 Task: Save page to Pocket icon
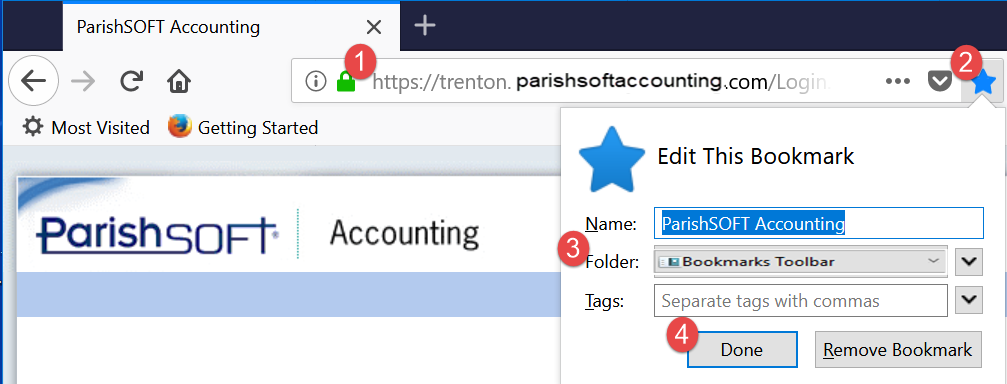tap(940, 82)
